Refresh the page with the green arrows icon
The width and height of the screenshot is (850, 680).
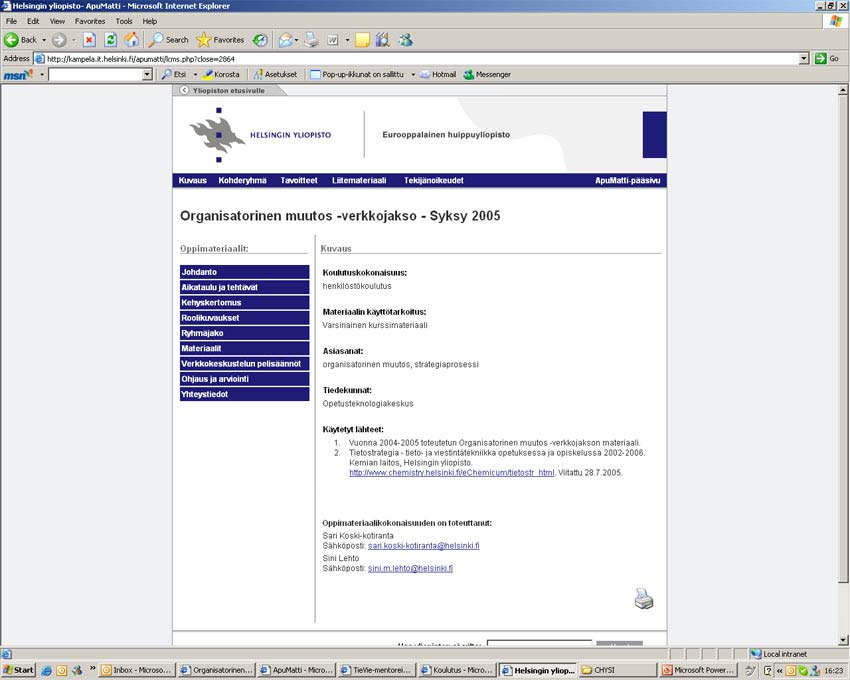tap(111, 40)
